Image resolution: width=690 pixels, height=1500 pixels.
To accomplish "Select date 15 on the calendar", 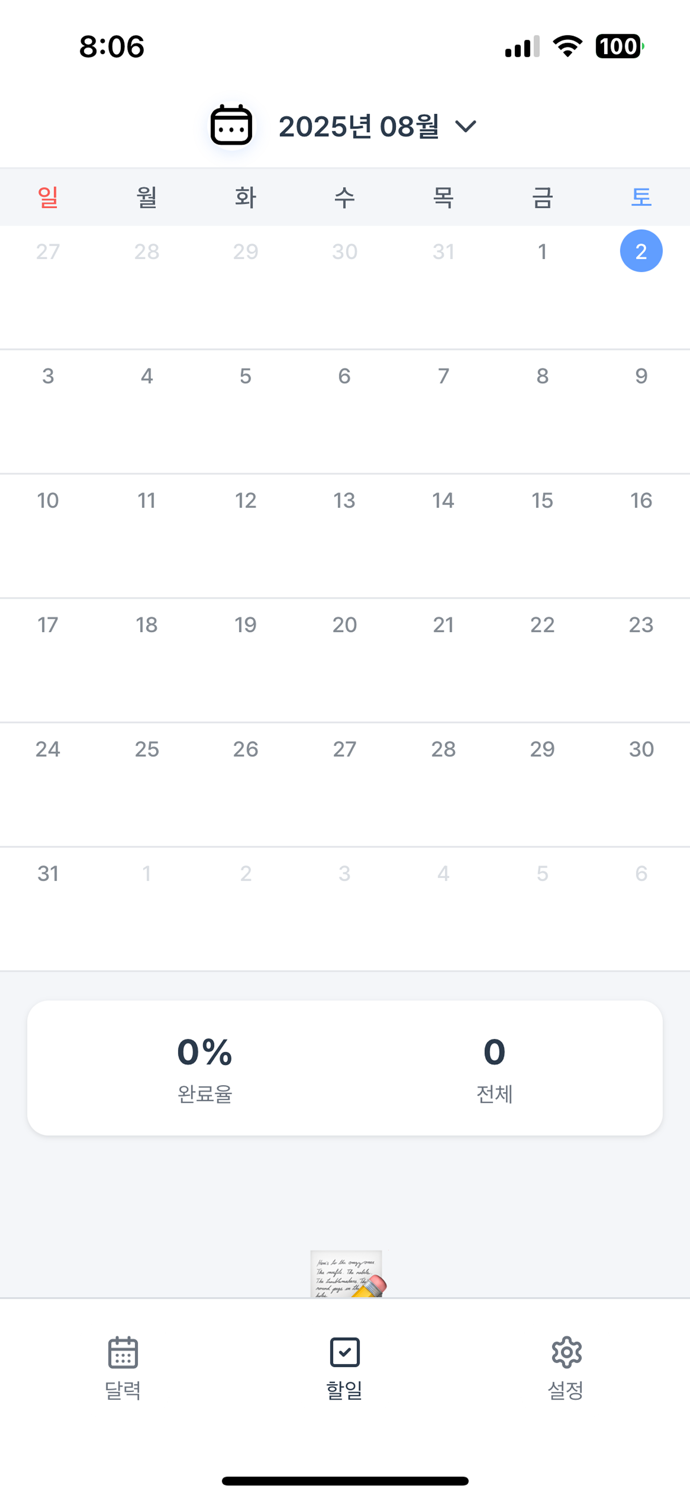I will point(542,500).
